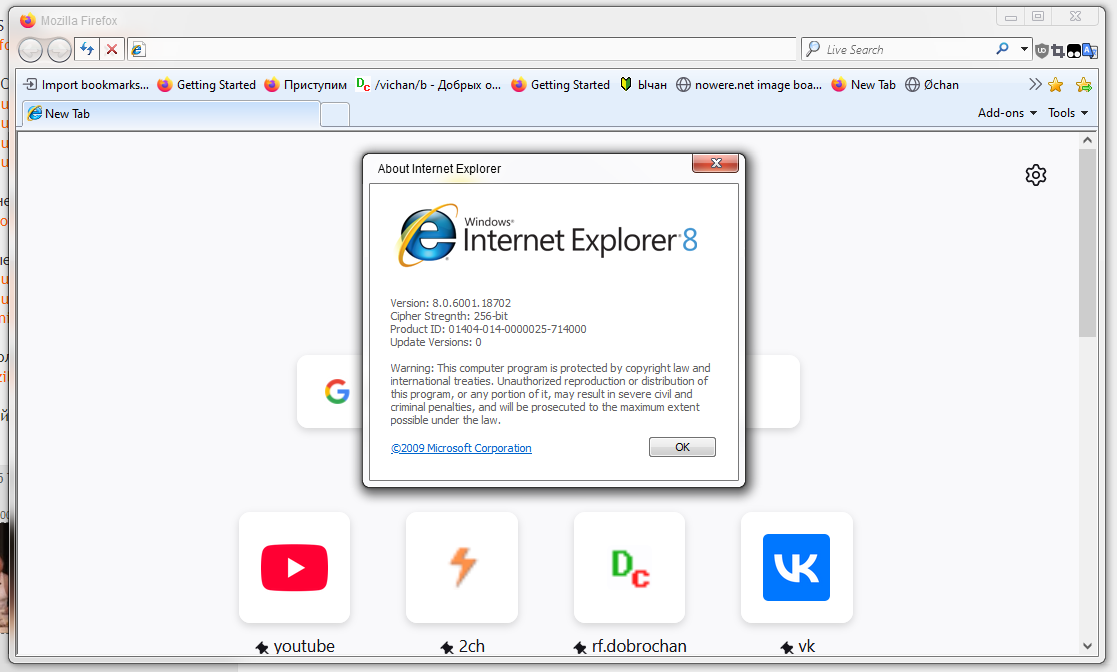
Task: Maximize the Mozilla Firefox window
Action: [x=1038, y=16]
